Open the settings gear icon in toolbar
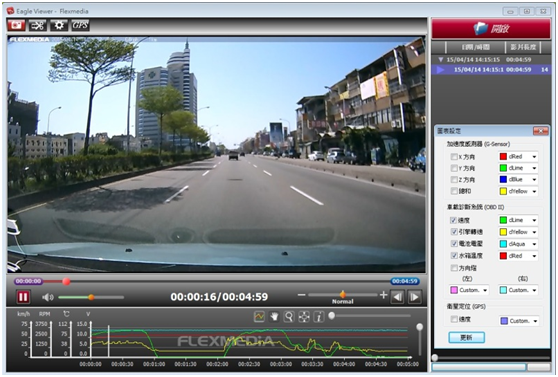This screenshot has height=377, width=558. 59,25
